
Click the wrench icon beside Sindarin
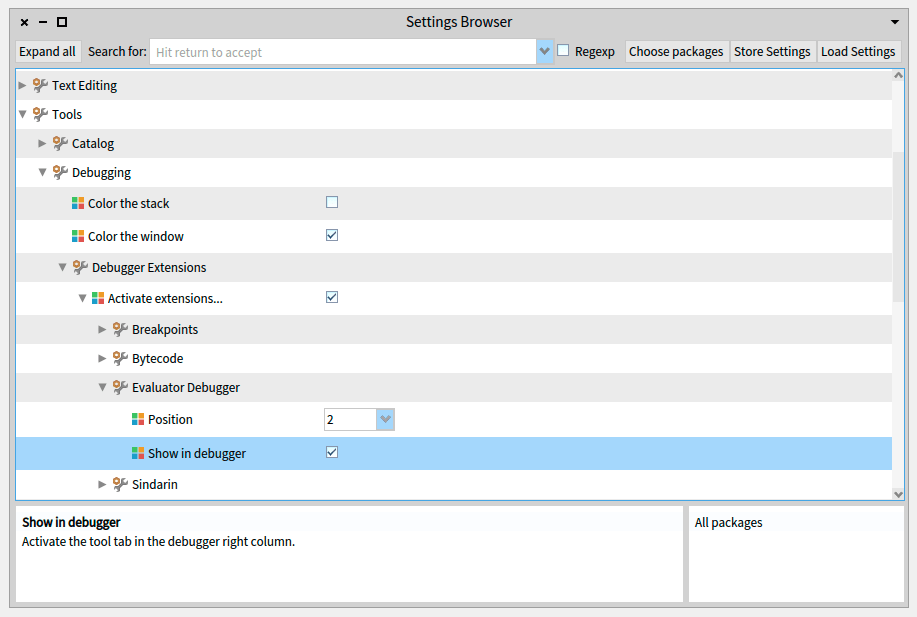120,485
